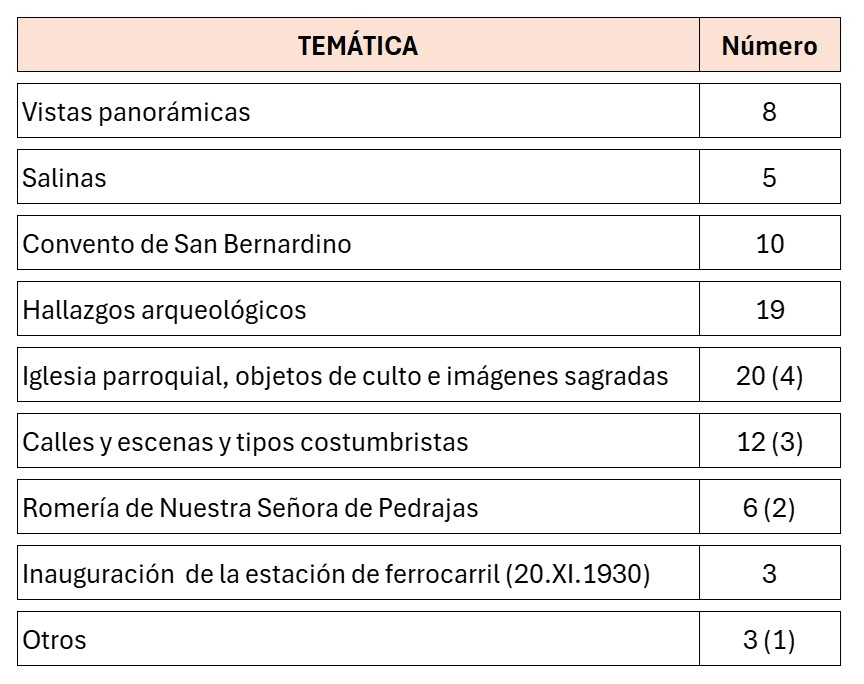Click the cell showing 6 (2)
The height and width of the screenshot is (684, 864).
(x=769, y=508)
